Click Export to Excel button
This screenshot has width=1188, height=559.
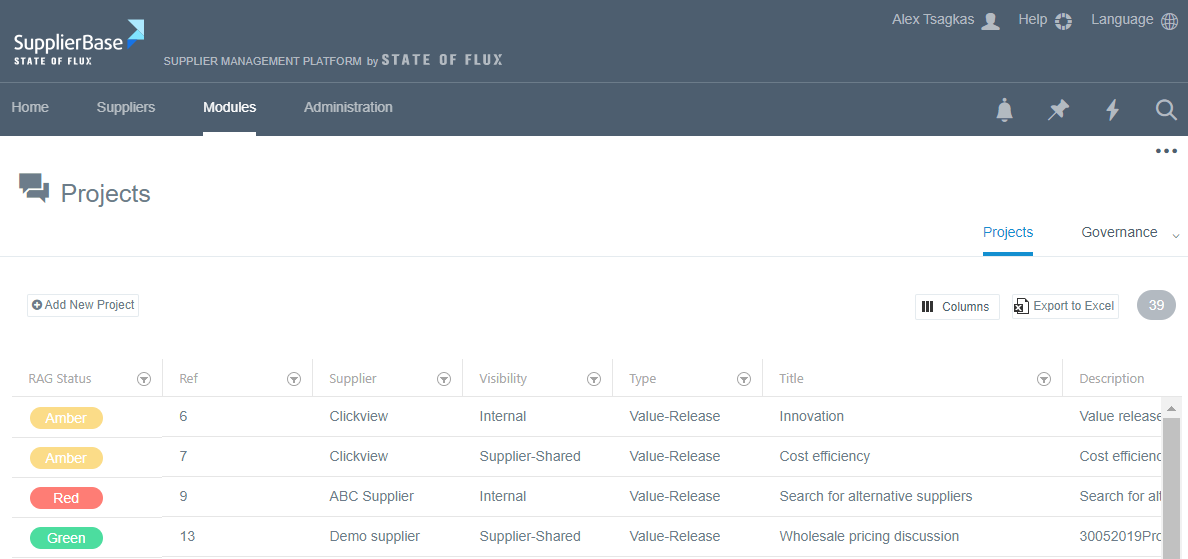click(1064, 306)
